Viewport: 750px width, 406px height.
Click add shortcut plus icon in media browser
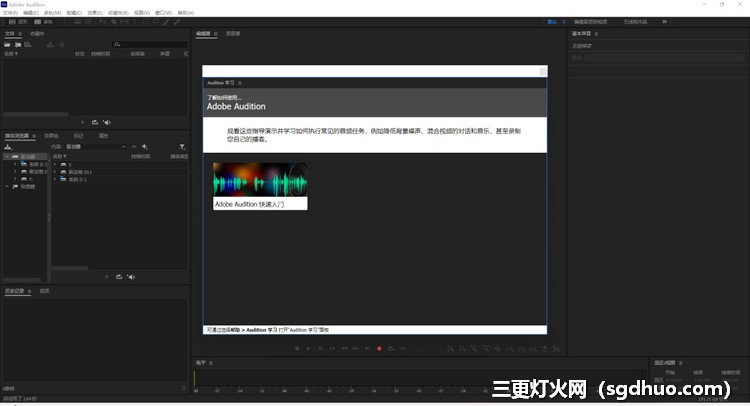click(144, 147)
